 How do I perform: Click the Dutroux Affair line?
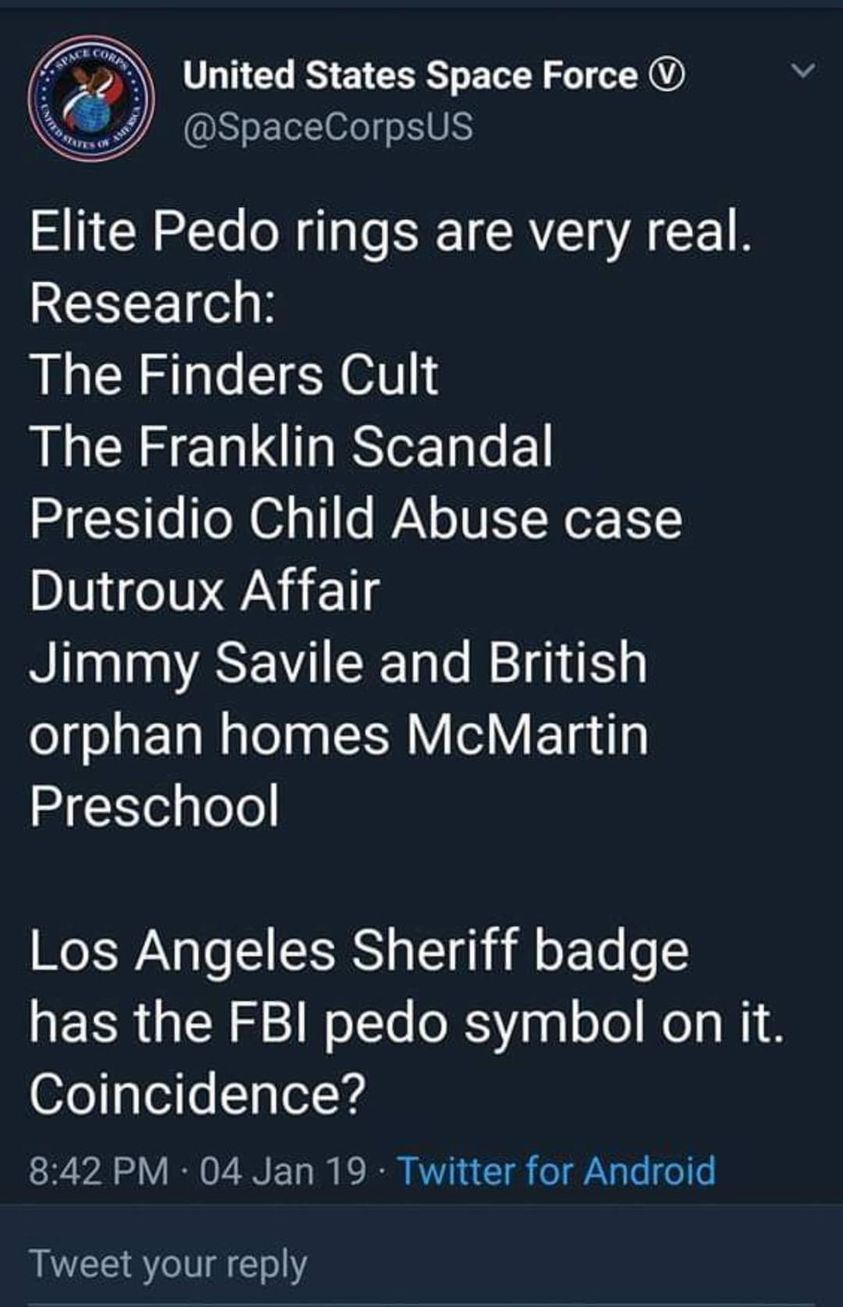[204, 590]
